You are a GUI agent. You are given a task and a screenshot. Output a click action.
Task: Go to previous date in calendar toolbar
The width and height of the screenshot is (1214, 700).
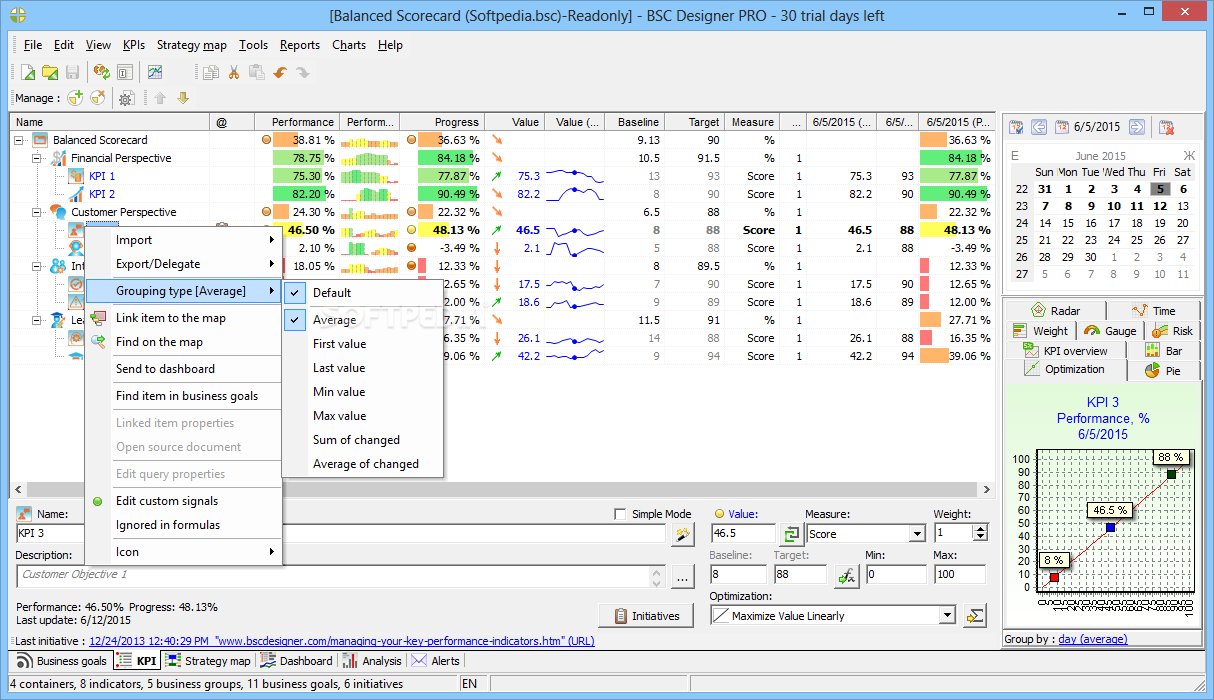tap(1039, 127)
